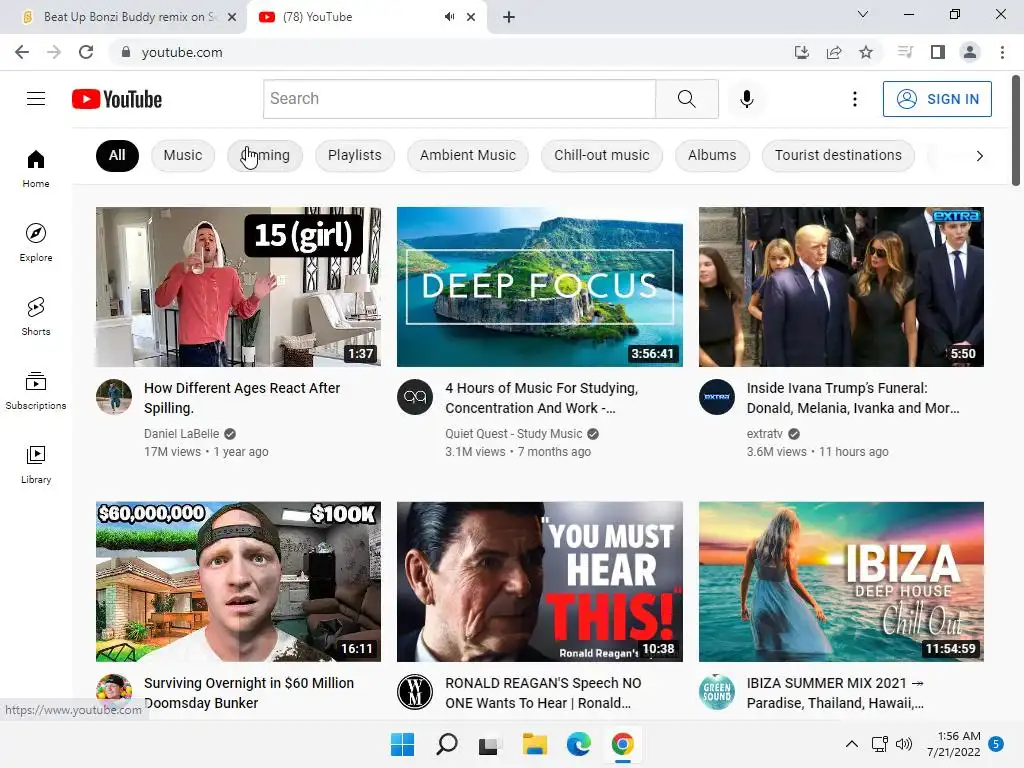The height and width of the screenshot is (768, 1024).
Task: Open '4 Hours of Music For Studying' title
Action: point(541,398)
